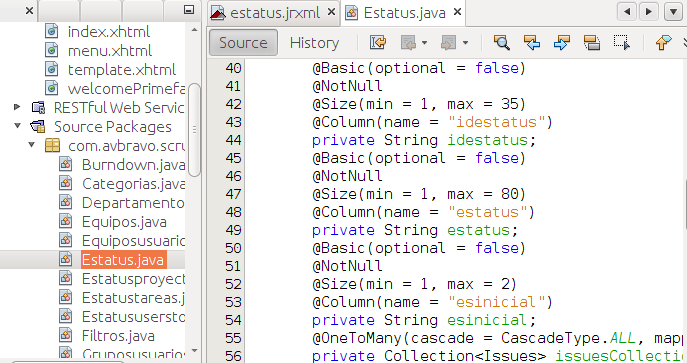Select Departamento file in tree
Image resolution: width=687 pixels, height=363 pixels.
tap(133, 203)
